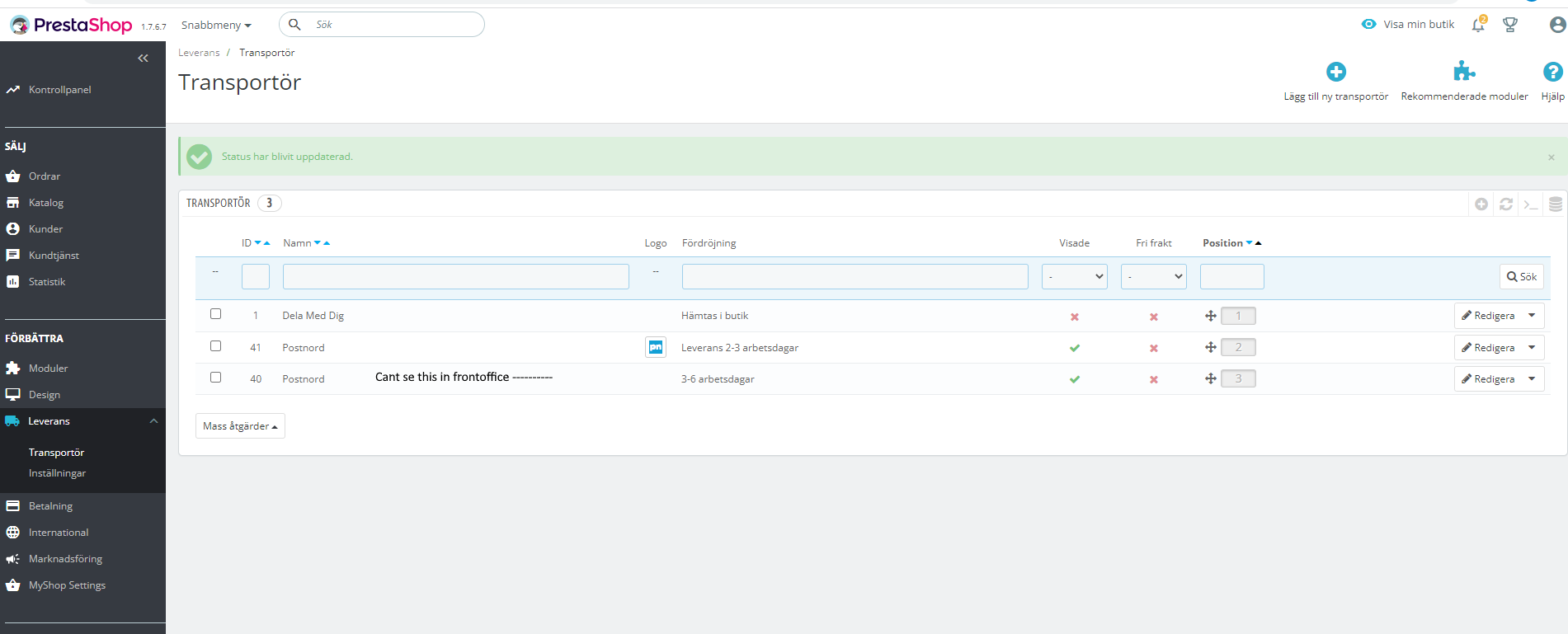
Task: Click the search magnifier icon in the top bar
Action: (294, 25)
